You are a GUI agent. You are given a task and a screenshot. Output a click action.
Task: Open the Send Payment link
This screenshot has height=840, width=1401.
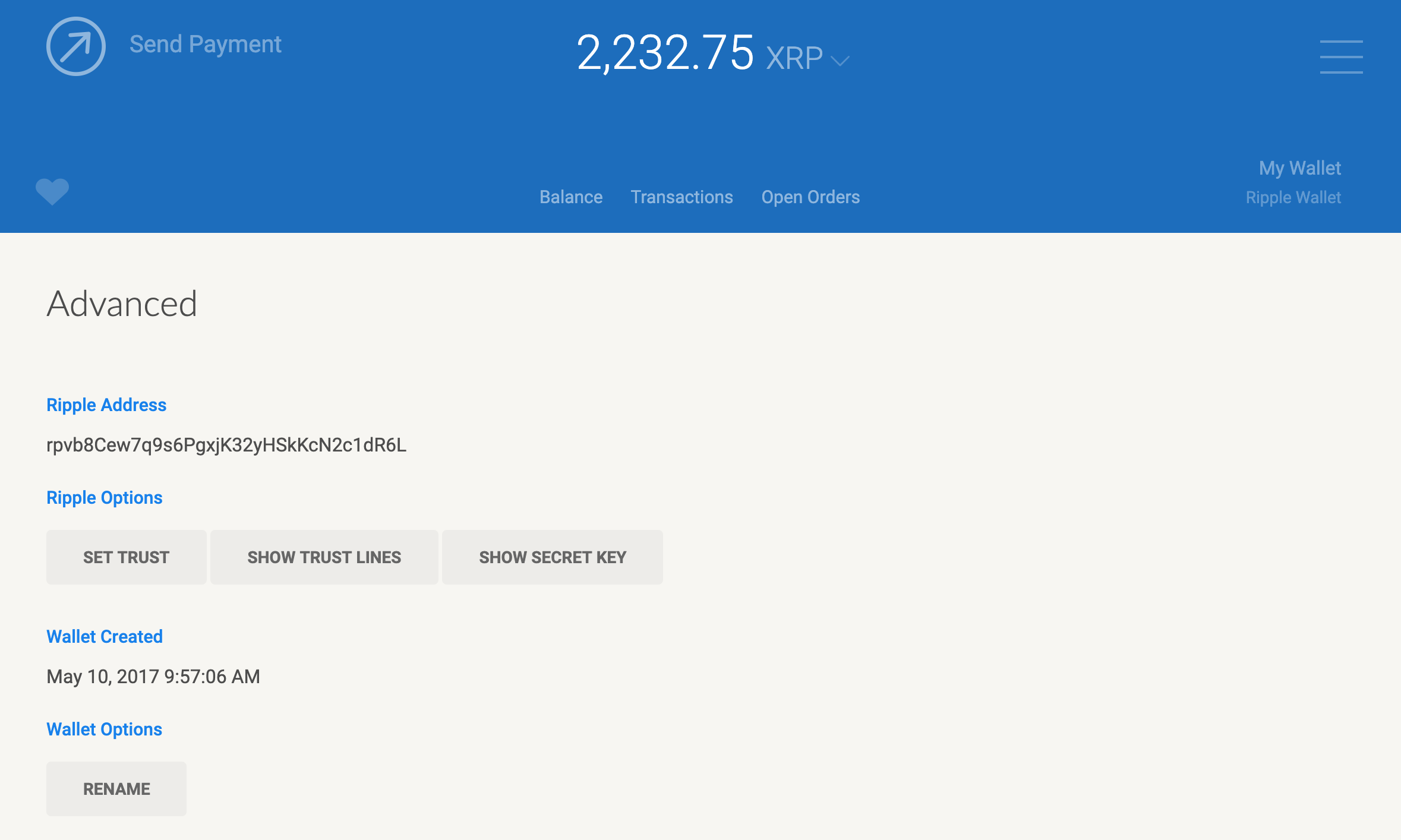coord(205,45)
